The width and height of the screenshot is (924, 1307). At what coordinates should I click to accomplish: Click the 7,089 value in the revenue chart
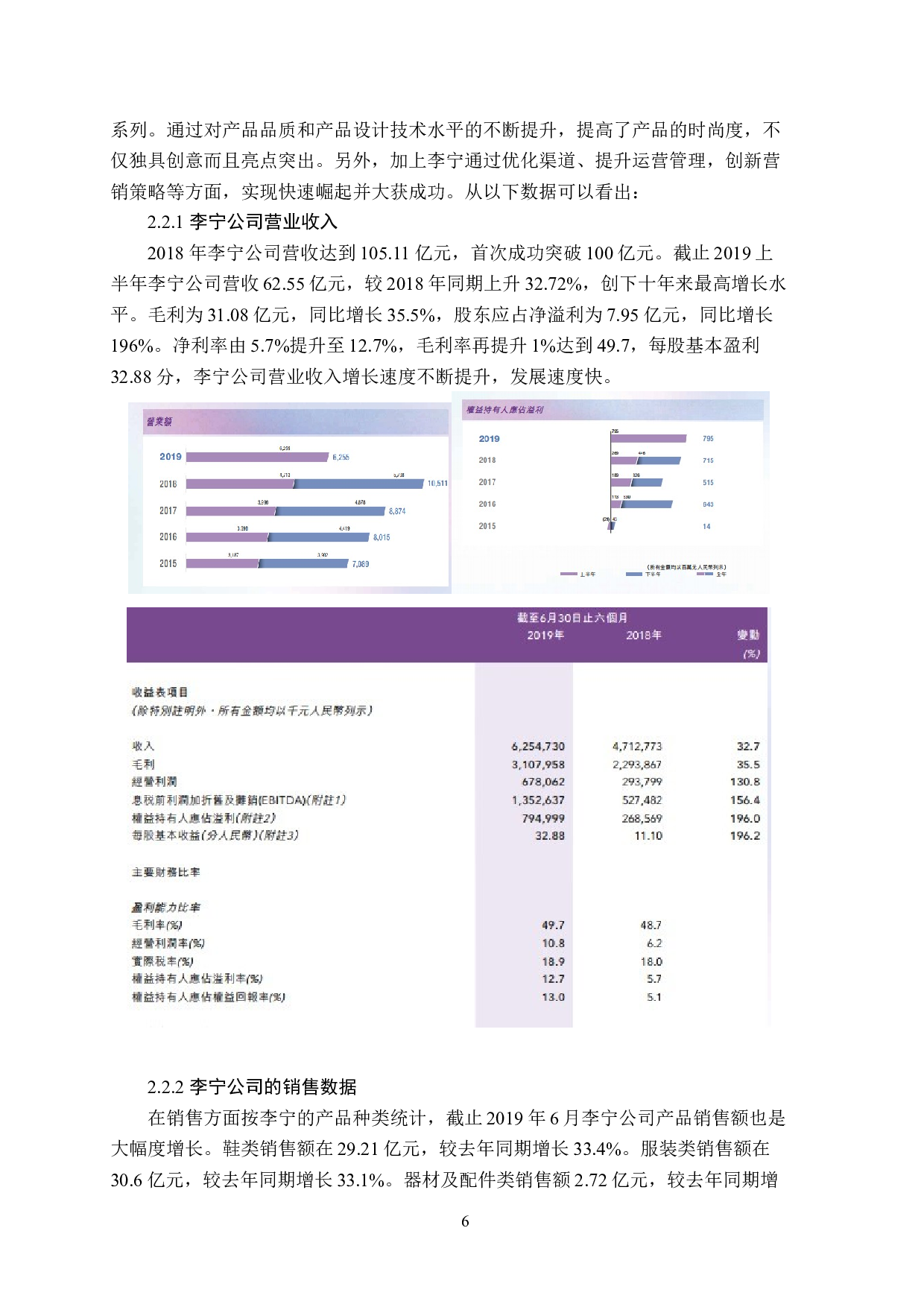coord(361,564)
